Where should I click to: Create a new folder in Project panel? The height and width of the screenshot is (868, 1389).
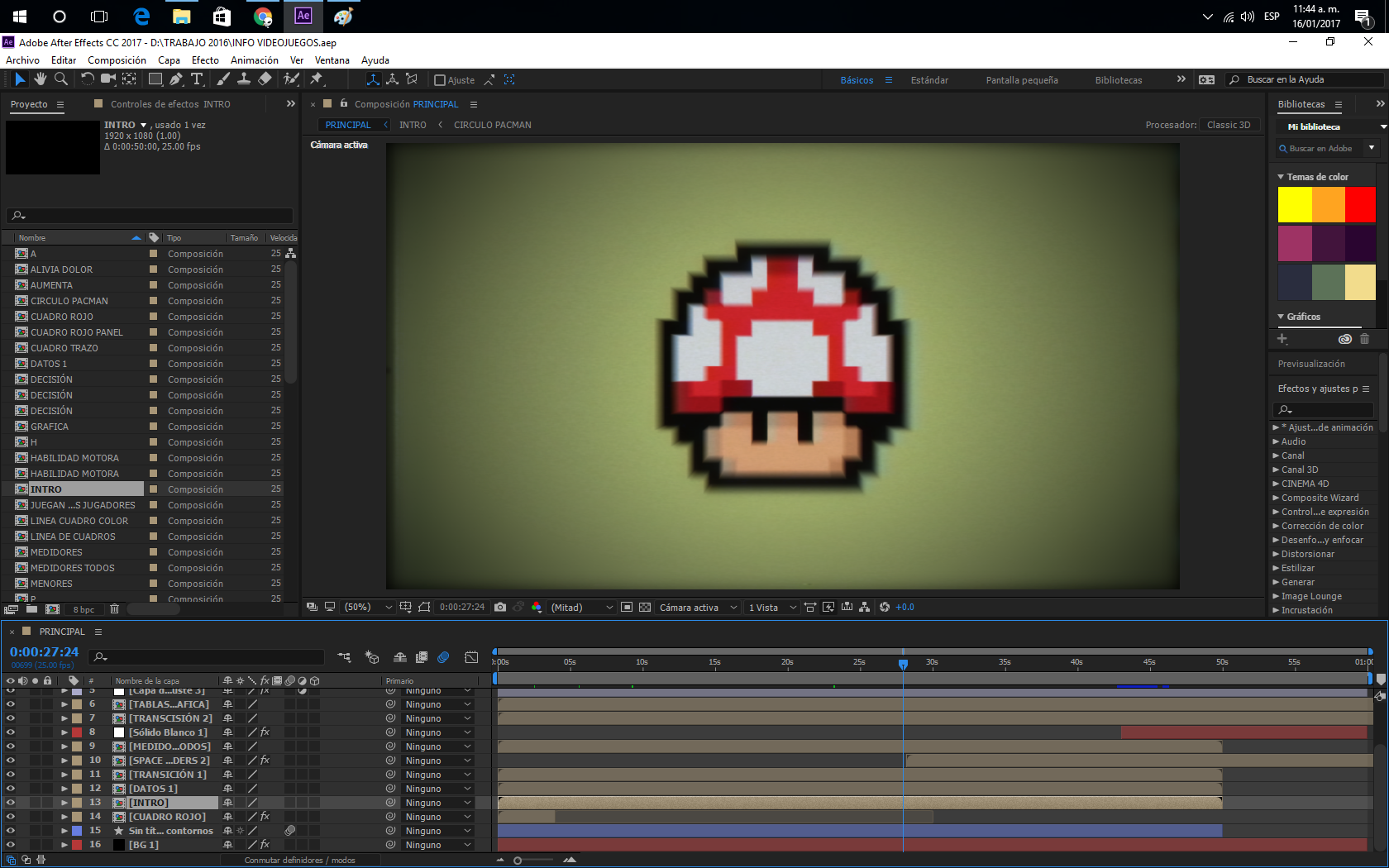(31, 609)
